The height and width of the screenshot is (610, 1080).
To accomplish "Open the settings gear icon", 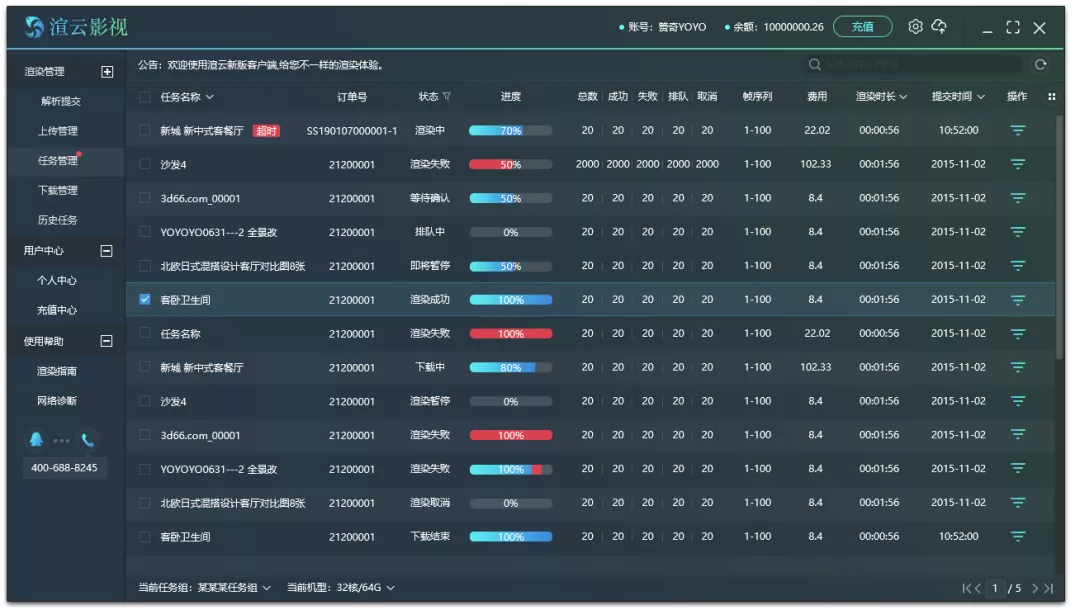I will 915,27.
